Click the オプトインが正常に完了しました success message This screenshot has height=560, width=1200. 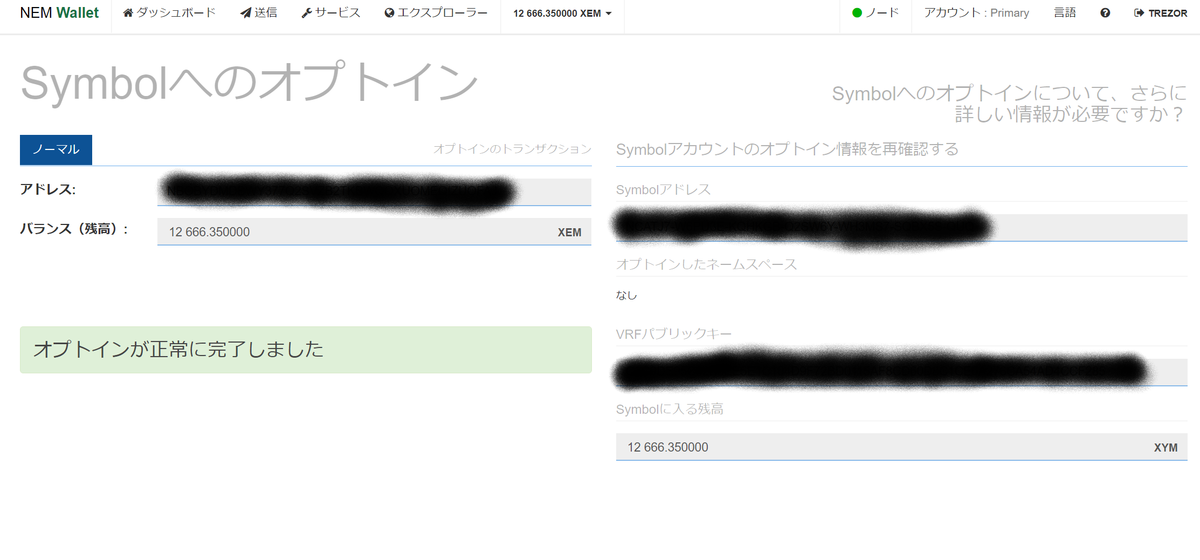306,350
